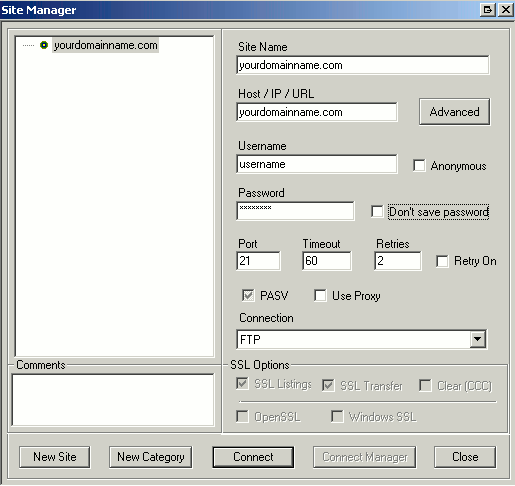The height and width of the screenshot is (486, 515).
Task: Click the Username input field
Action: (317, 164)
